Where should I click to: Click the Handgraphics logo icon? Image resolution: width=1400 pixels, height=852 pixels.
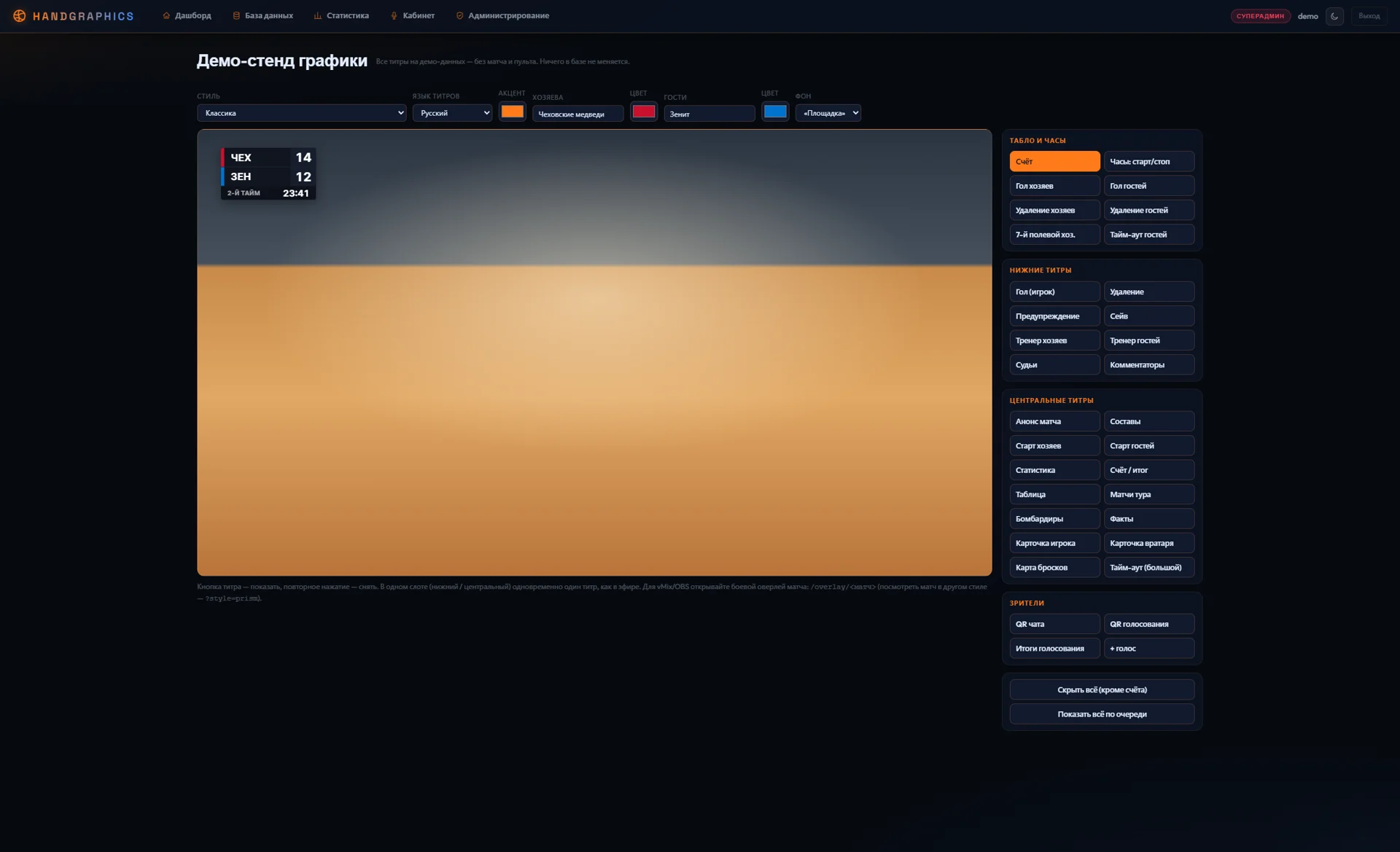(x=20, y=16)
